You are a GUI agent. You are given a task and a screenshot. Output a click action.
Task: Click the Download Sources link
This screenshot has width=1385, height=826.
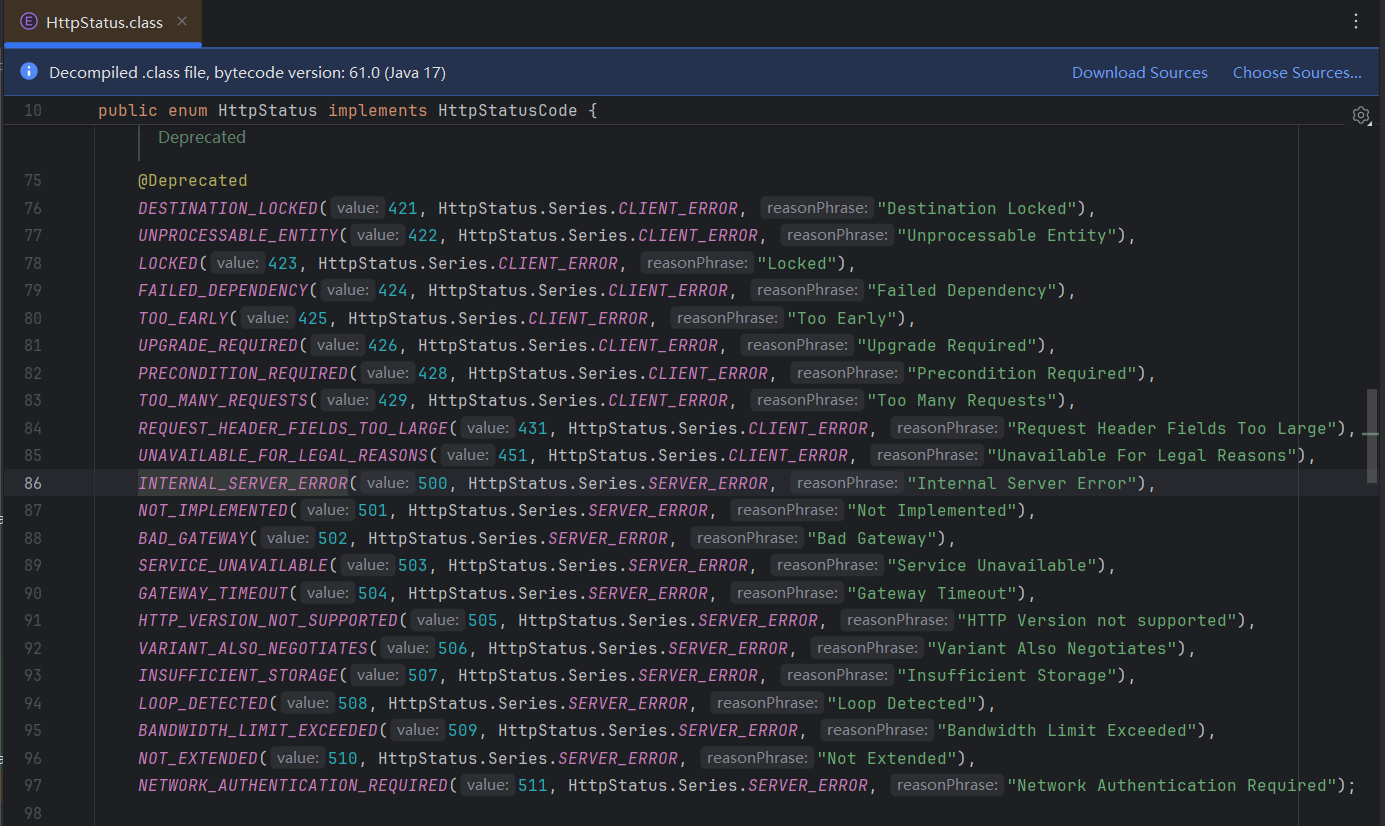[x=1140, y=72]
